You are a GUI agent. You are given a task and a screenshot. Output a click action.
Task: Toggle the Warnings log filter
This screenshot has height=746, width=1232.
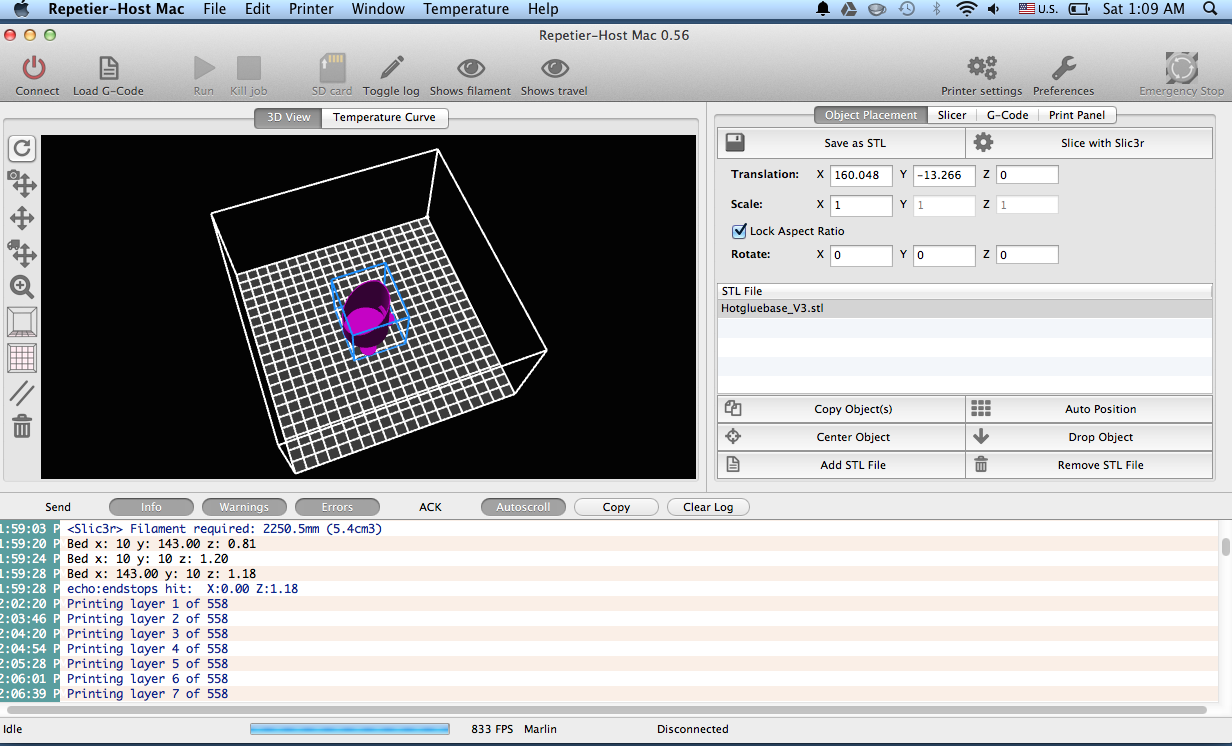click(244, 507)
